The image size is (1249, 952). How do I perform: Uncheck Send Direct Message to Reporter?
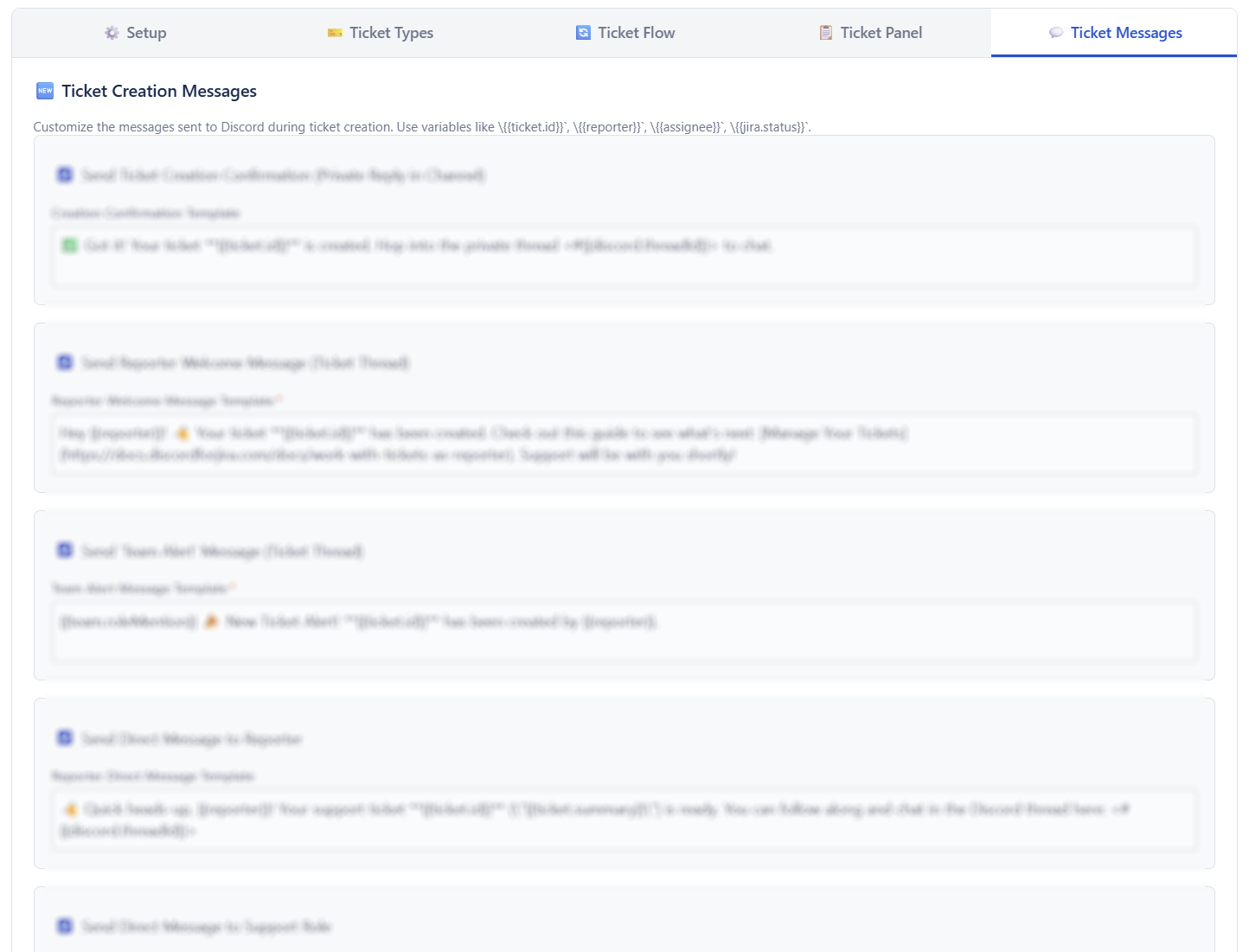pyautogui.click(x=65, y=738)
